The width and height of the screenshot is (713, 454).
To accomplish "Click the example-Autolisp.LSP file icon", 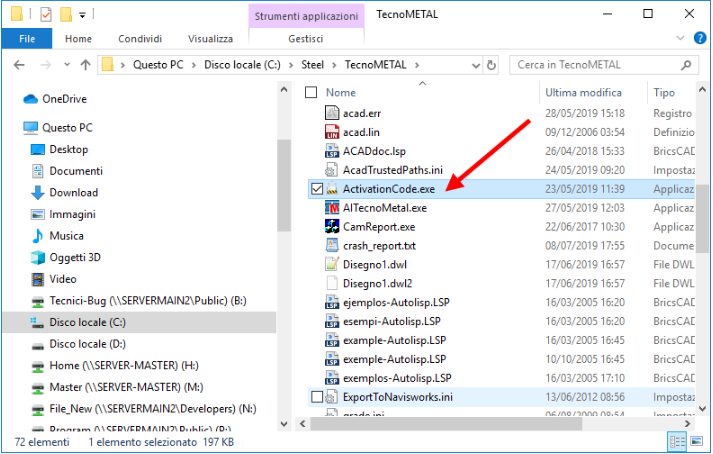I will click(x=332, y=340).
